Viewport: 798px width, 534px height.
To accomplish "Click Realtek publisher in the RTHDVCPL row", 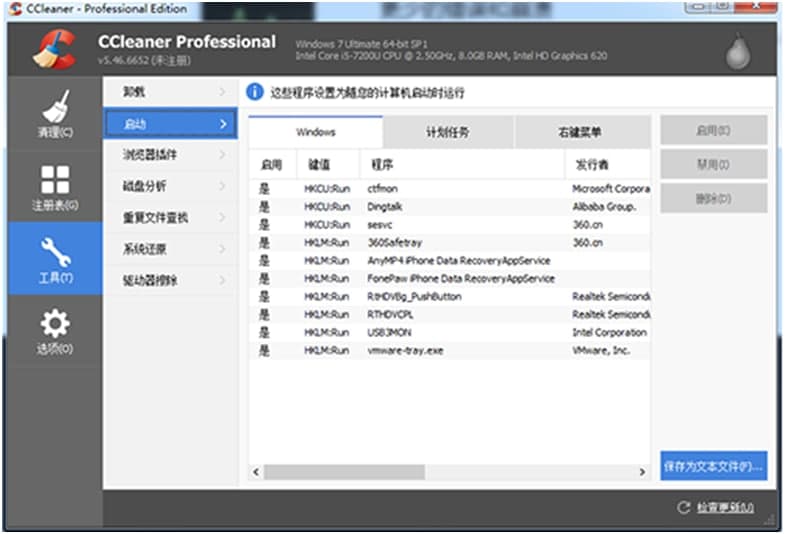I will coord(611,315).
